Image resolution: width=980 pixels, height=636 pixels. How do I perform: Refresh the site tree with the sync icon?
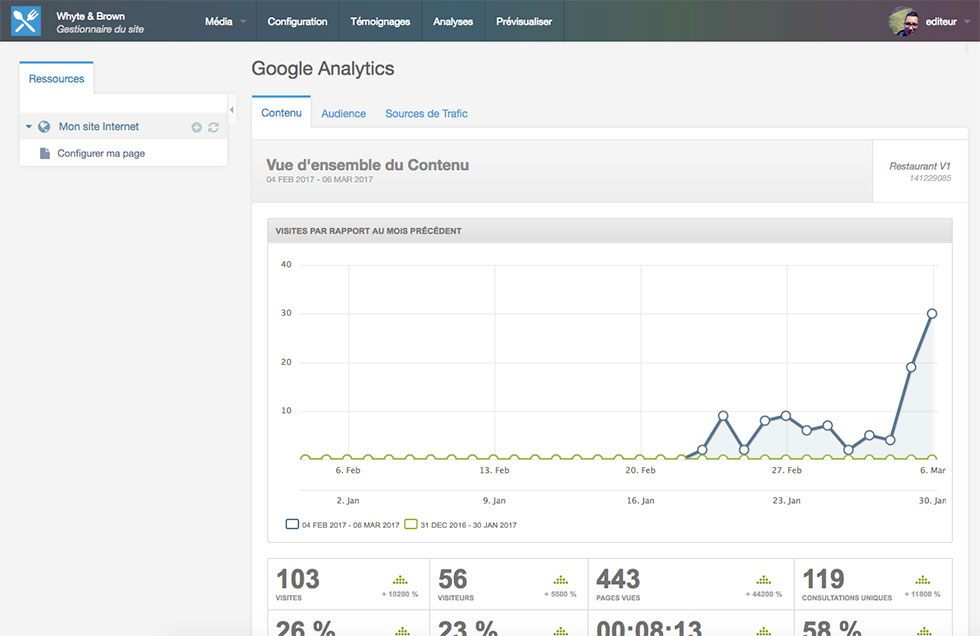(x=213, y=128)
